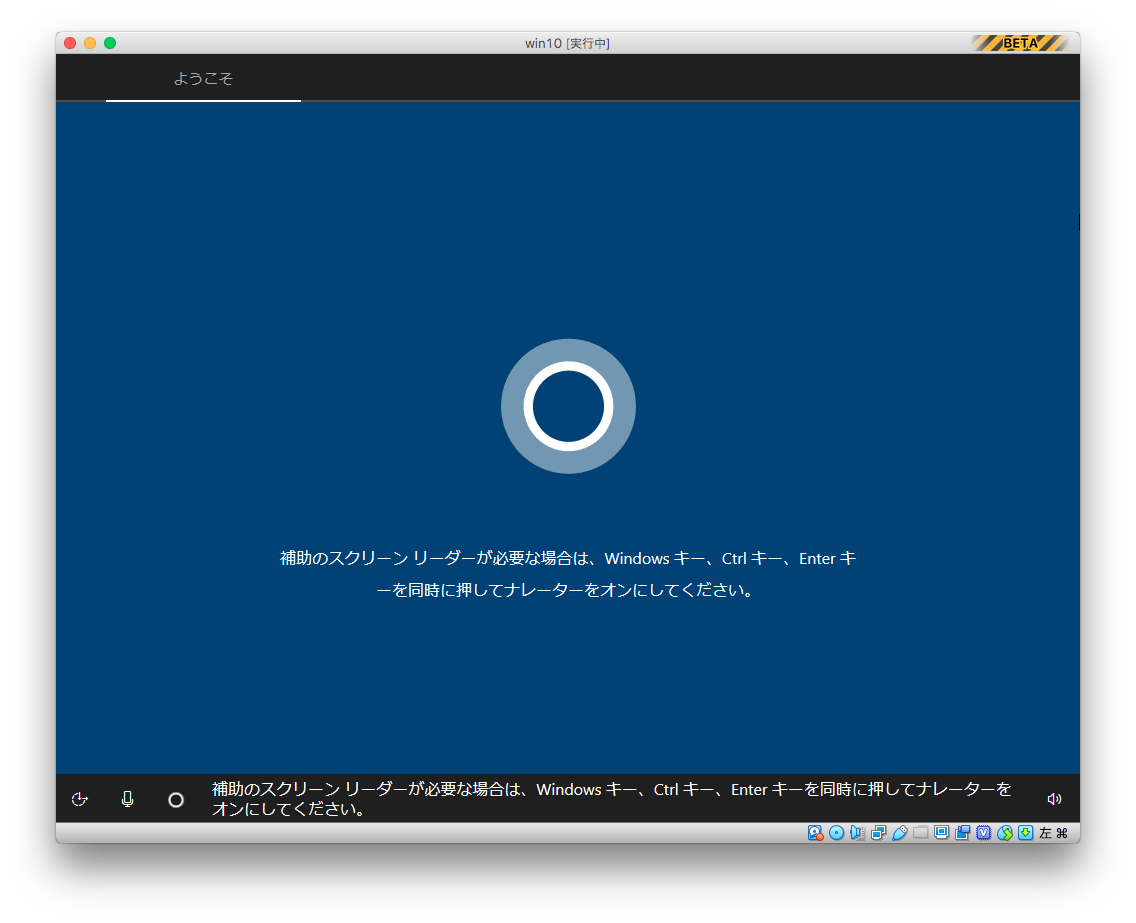Open VirtualBox video capture icon
This screenshot has height=923, width=1136.
pos(962,833)
